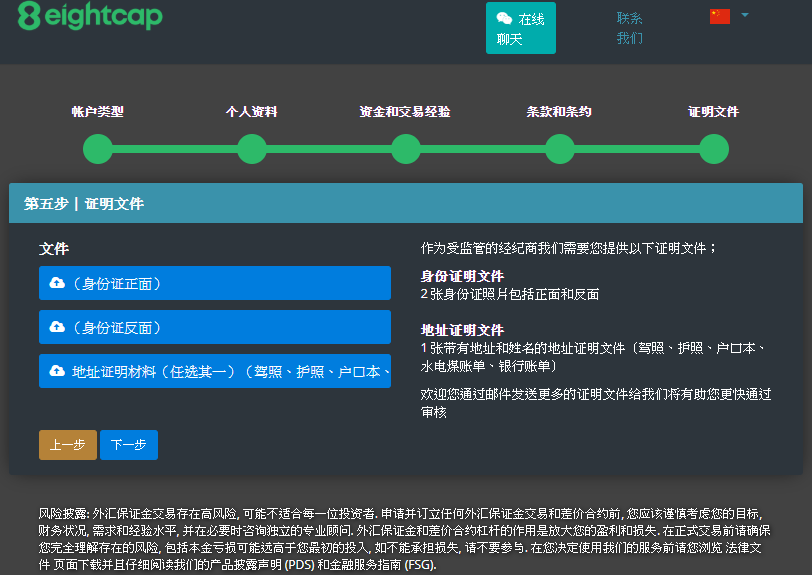The image size is (812, 575).
Task: Proceed with the 下一步 button
Action: pyautogui.click(x=129, y=445)
